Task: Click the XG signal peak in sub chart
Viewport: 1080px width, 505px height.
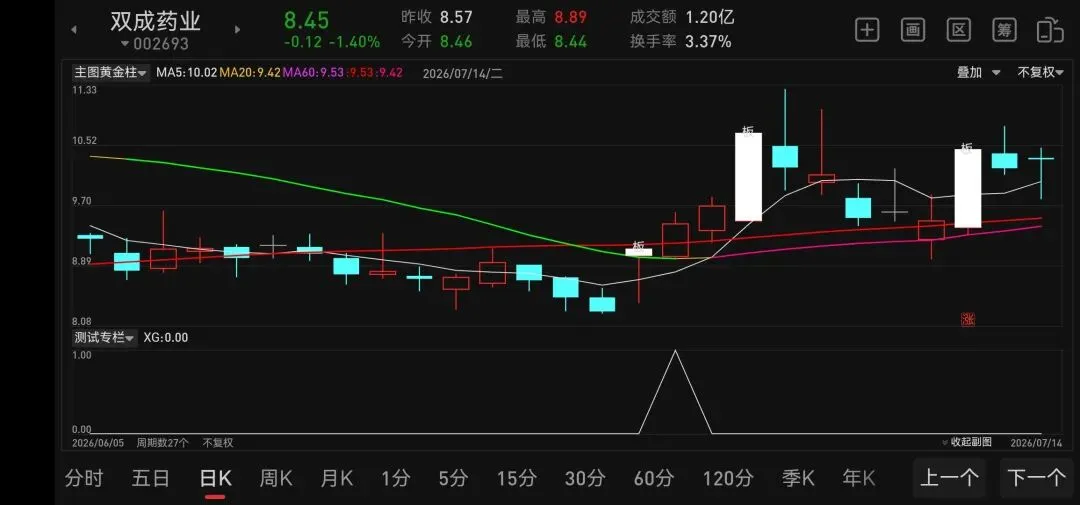Action: 675,352
